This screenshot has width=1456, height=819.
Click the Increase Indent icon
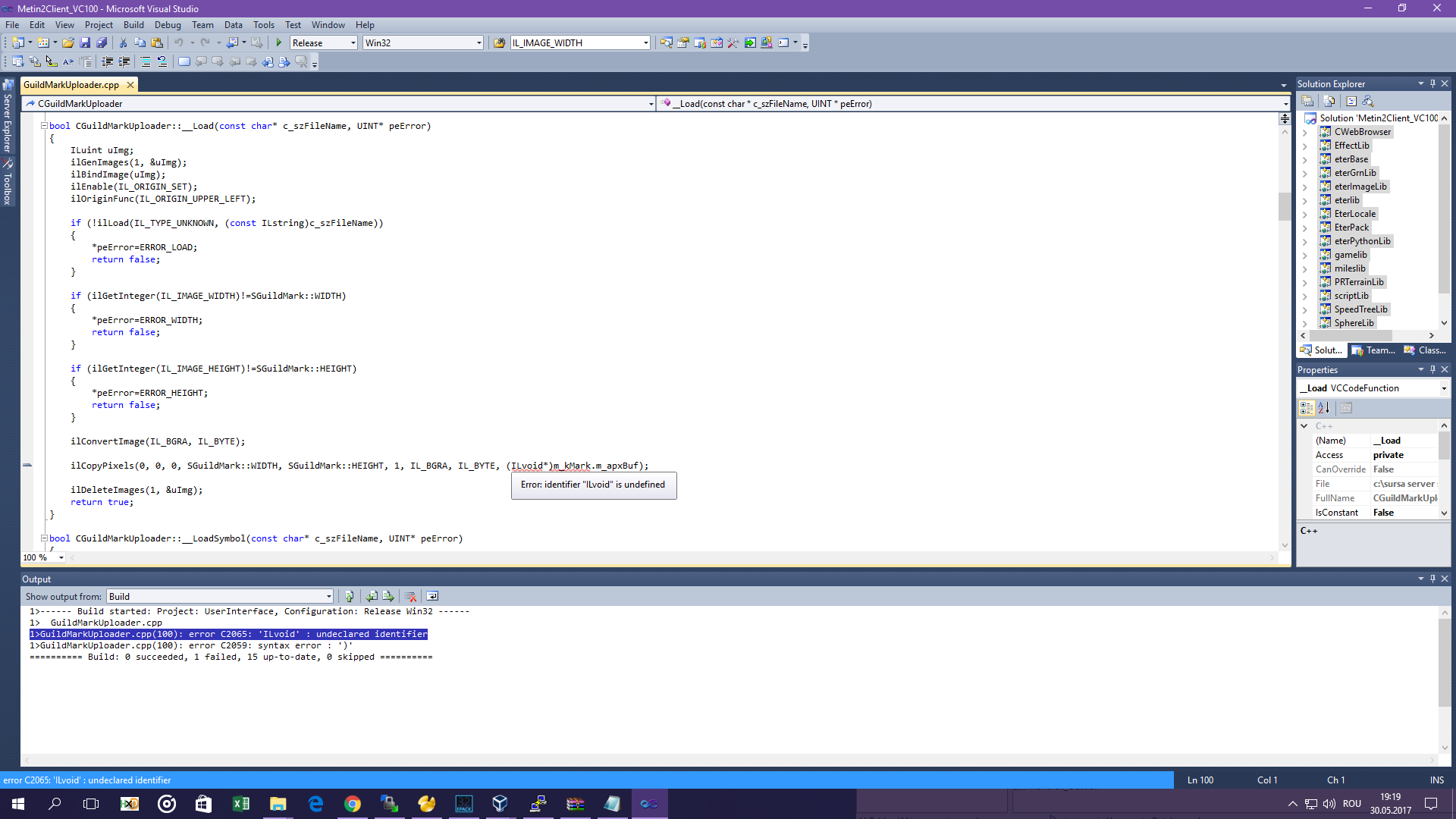(x=124, y=62)
